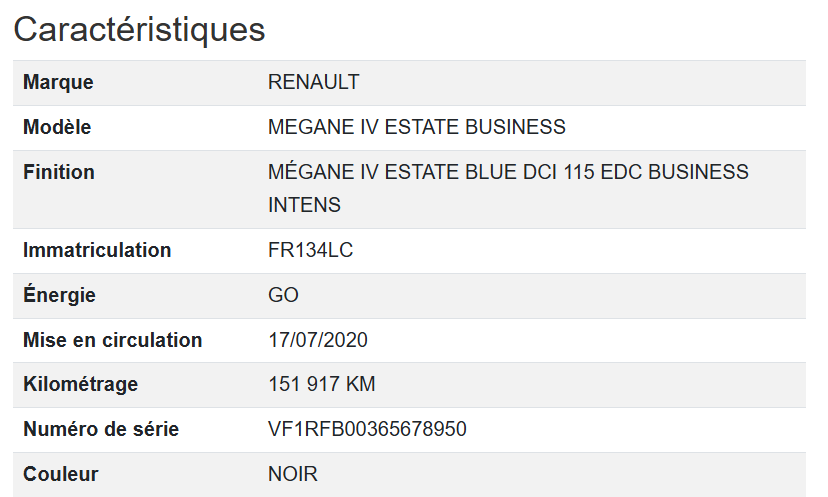Select the 17/07/2020 date value
The image size is (828, 497).
[x=318, y=340]
